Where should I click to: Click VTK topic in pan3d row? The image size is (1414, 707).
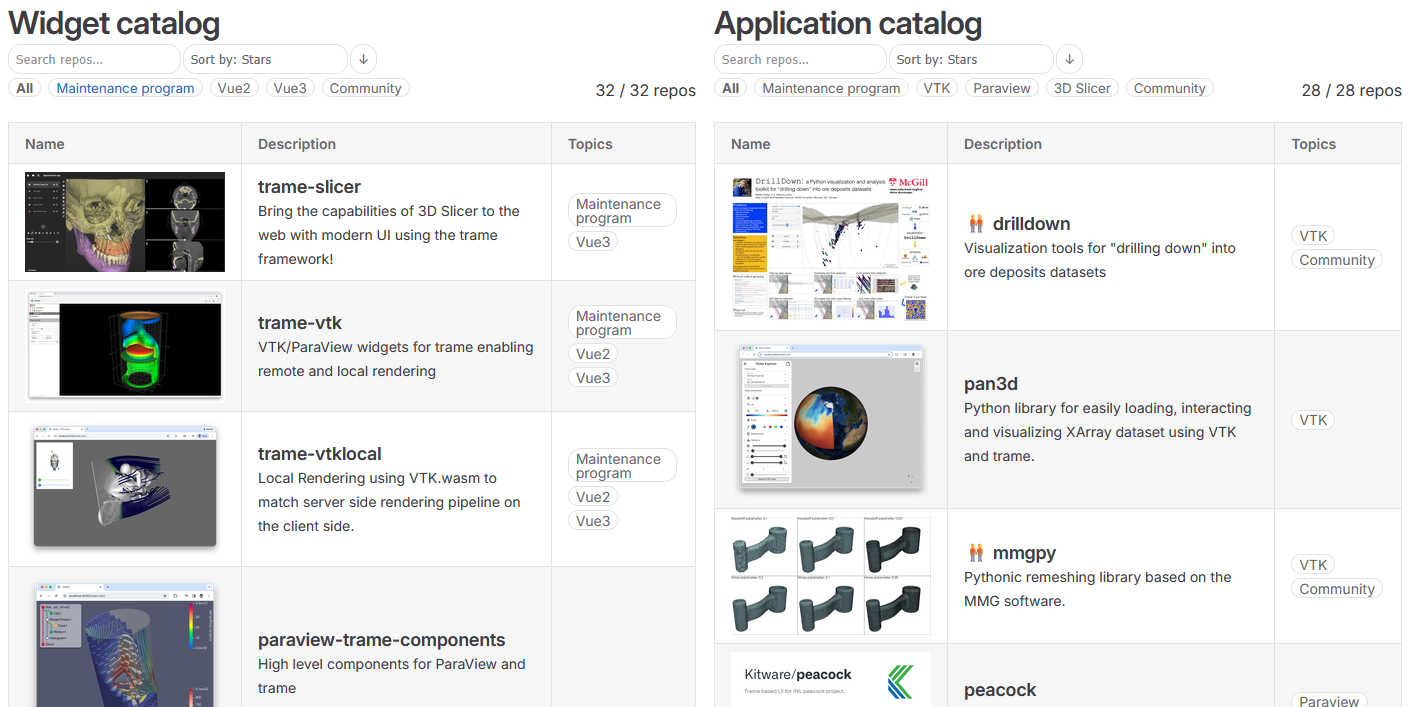tap(1313, 420)
